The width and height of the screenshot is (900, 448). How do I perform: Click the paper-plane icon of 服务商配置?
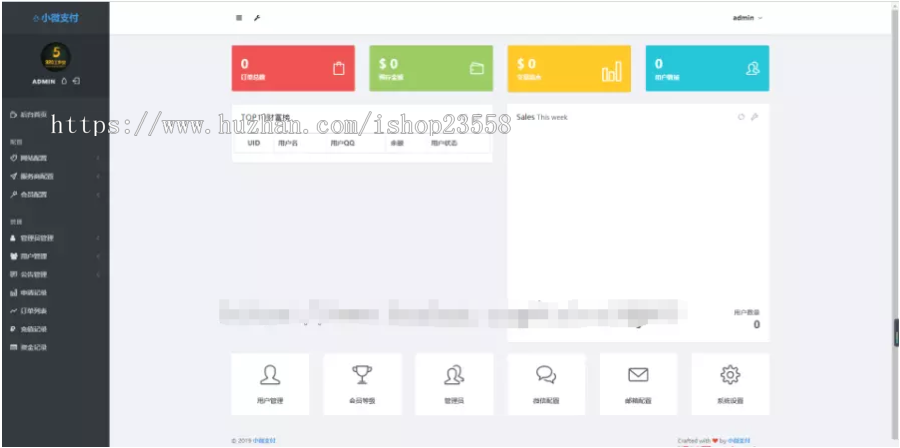pyautogui.click(x=13, y=176)
